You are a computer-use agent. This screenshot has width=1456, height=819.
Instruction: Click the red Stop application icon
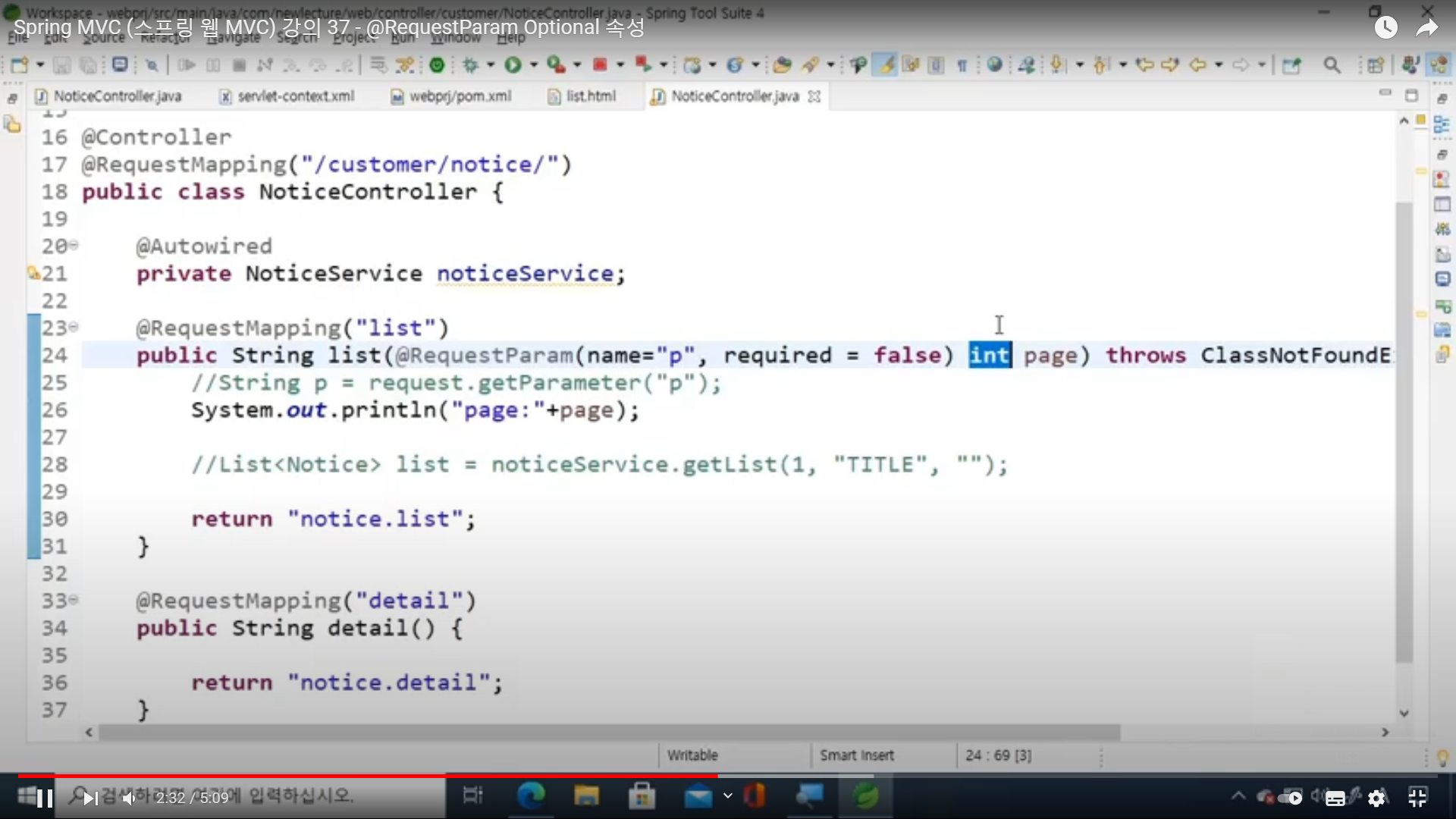coord(600,65)
